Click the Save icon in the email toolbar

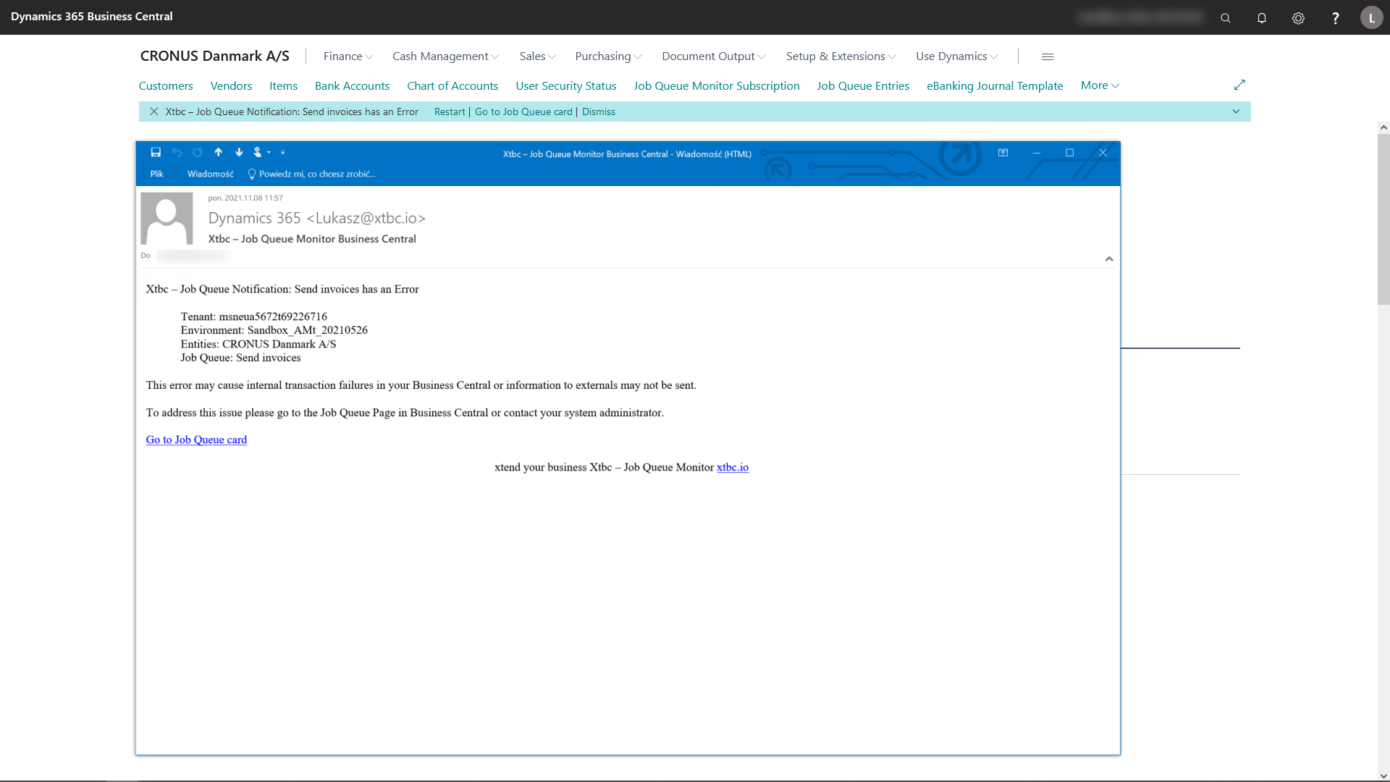[x=156, y=152]
